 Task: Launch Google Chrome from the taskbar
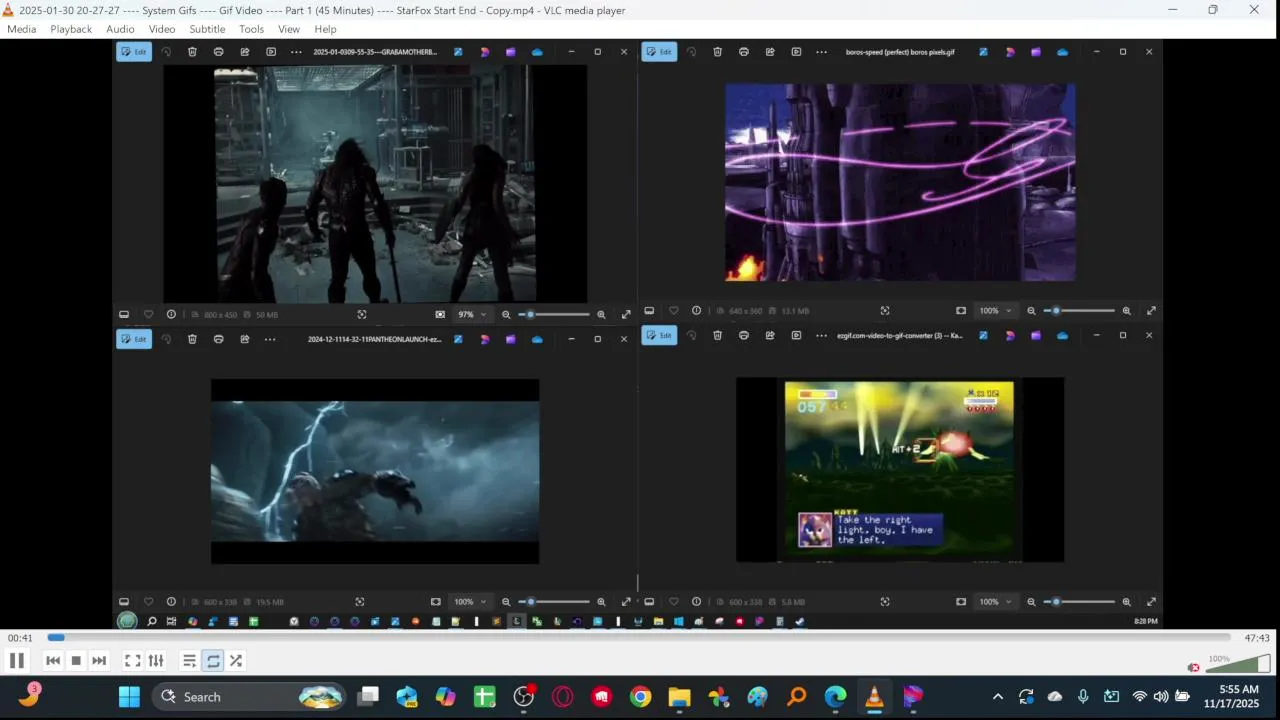641,697
